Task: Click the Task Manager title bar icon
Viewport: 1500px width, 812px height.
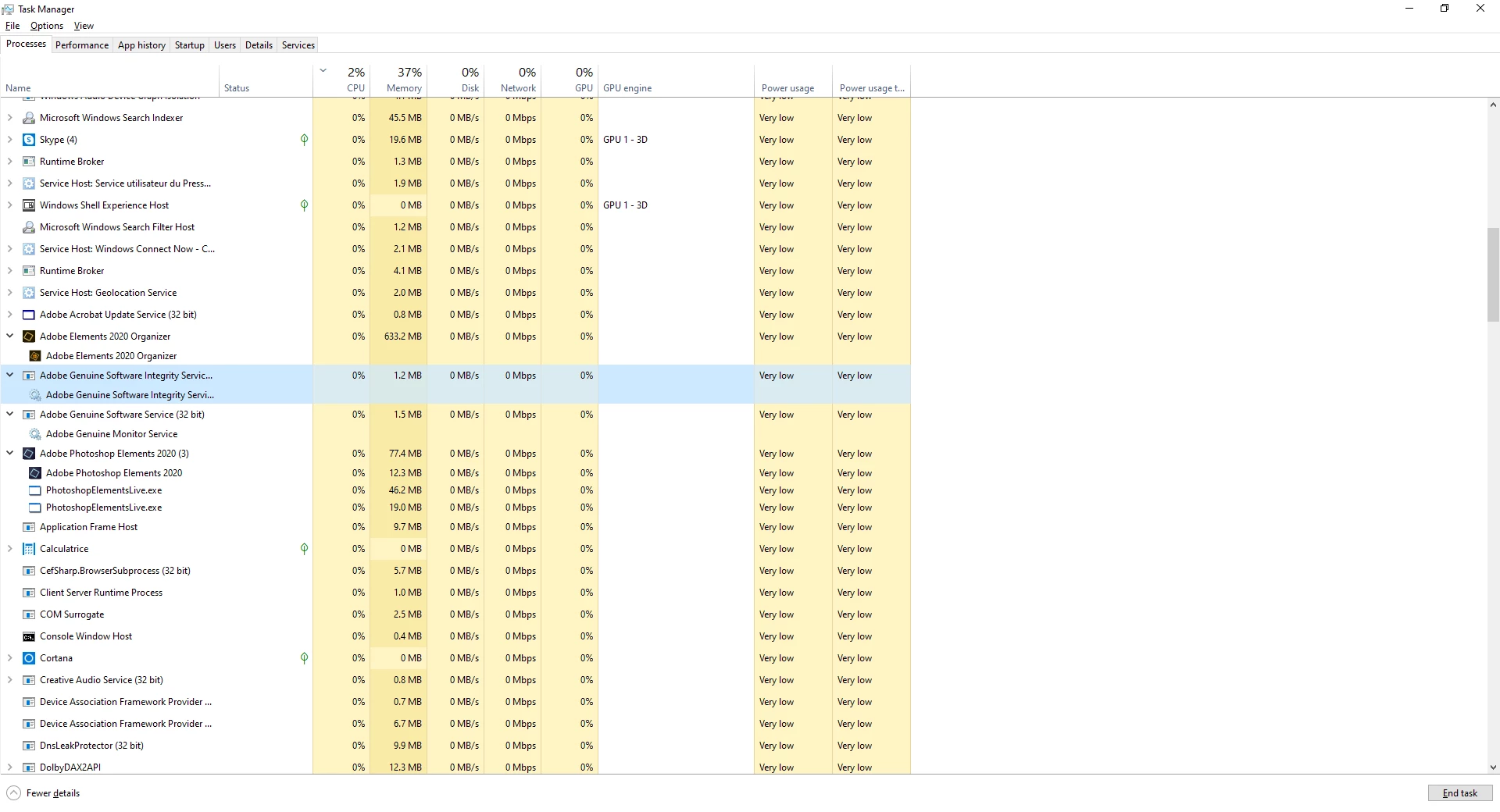Action: click(8, 9)
